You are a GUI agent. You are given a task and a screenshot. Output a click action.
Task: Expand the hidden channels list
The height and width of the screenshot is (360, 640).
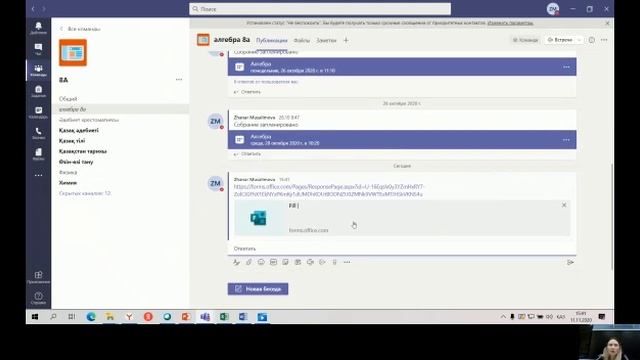85,193
